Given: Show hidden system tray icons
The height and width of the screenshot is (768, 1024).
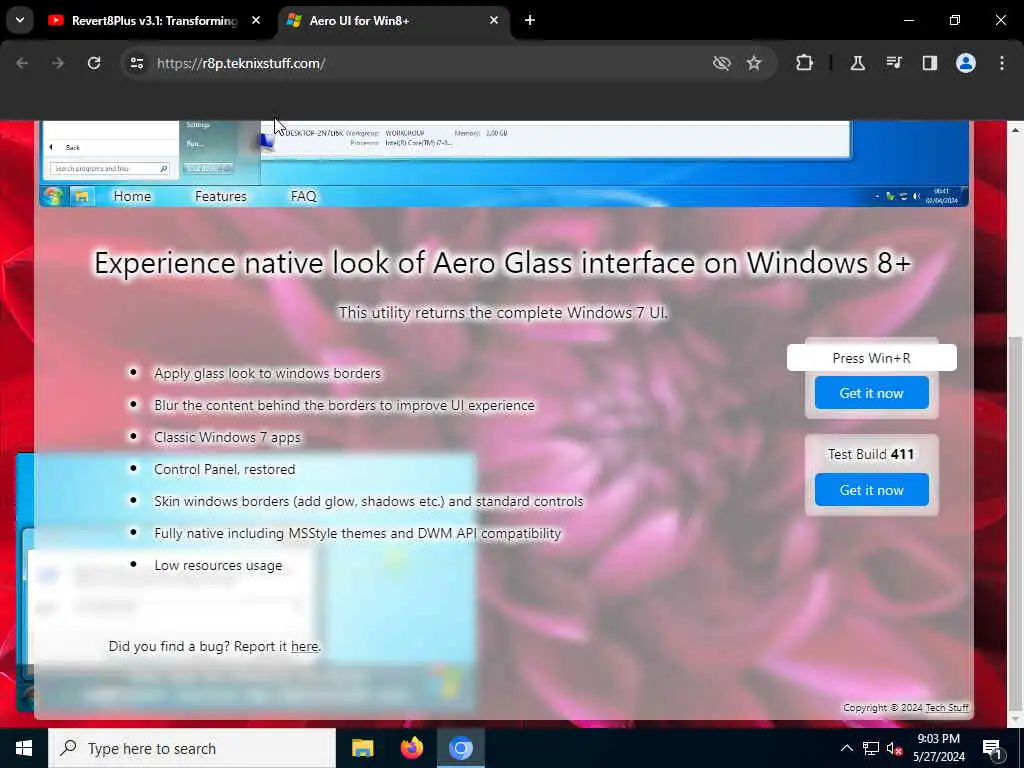Looking at the screenshot, I should [x=846, y=748].
